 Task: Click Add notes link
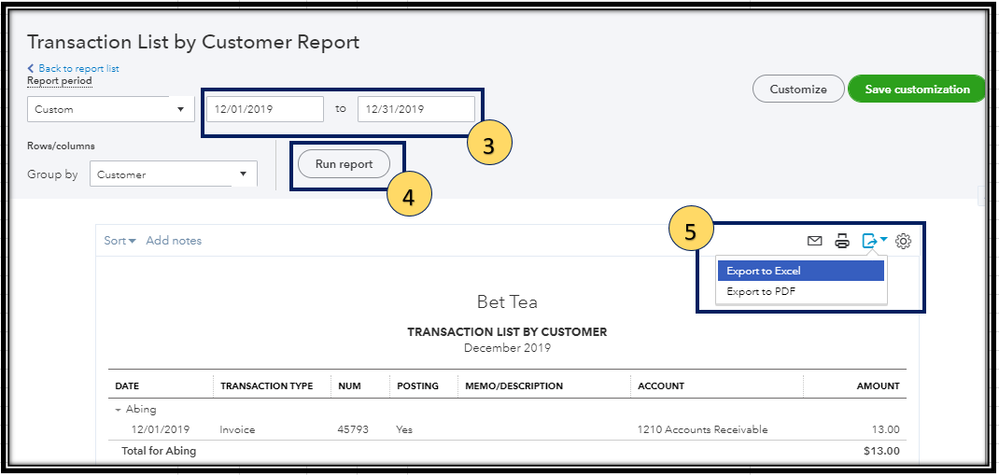point(173,241)
